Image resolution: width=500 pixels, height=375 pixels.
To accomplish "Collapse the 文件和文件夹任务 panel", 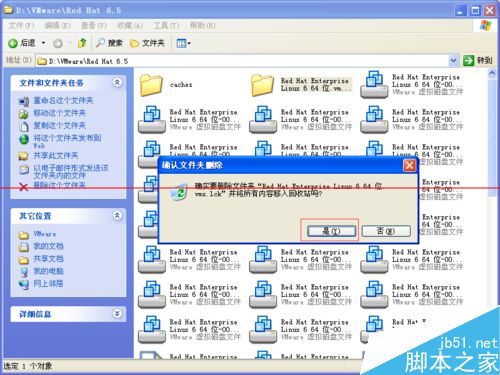I will click(x=117, y=82).
